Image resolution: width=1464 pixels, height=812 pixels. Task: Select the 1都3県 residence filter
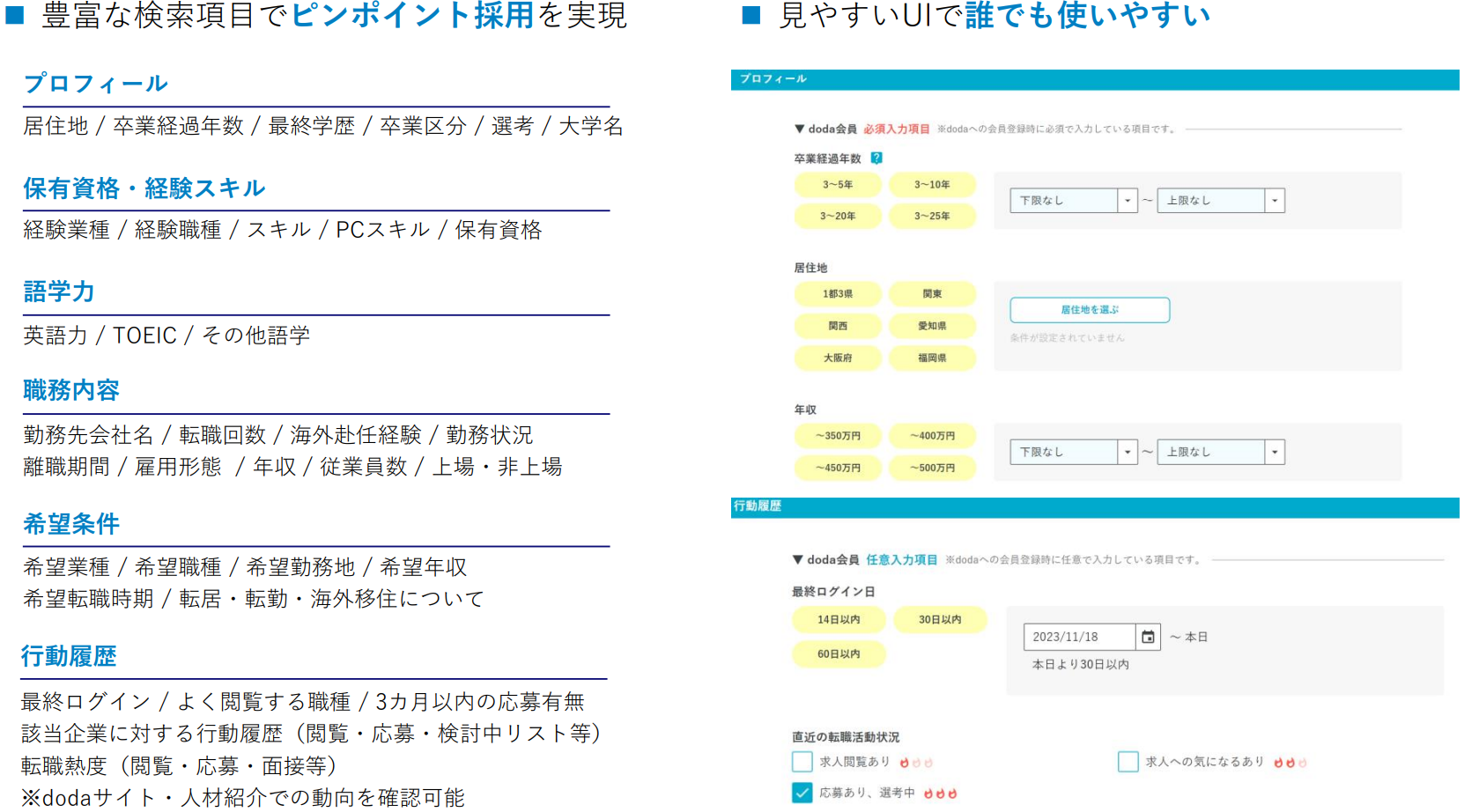pyautogui.click(x=838, y=294)
